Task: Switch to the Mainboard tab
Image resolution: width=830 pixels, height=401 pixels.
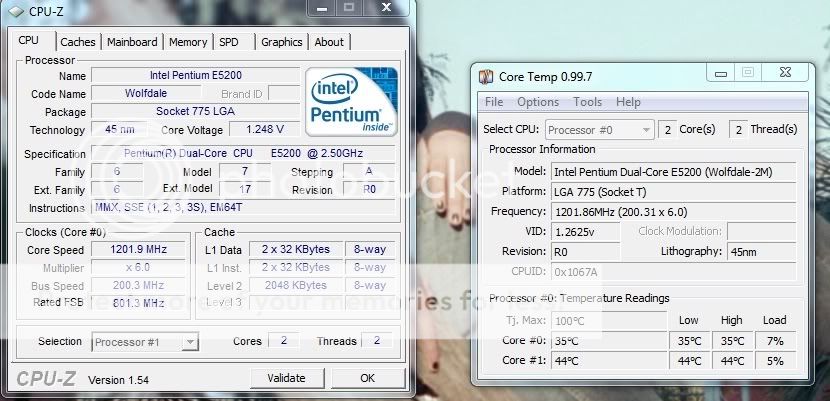Action: (132, 42)
